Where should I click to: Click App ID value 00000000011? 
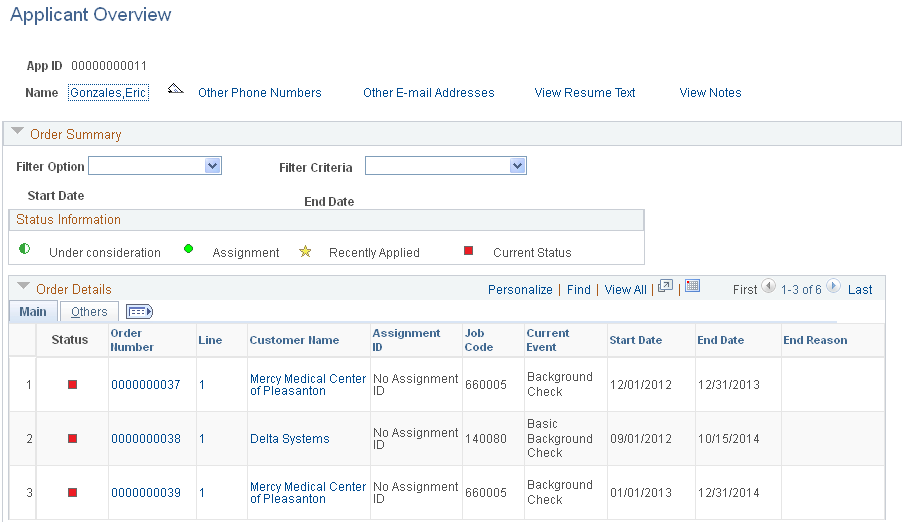point(109,66)
